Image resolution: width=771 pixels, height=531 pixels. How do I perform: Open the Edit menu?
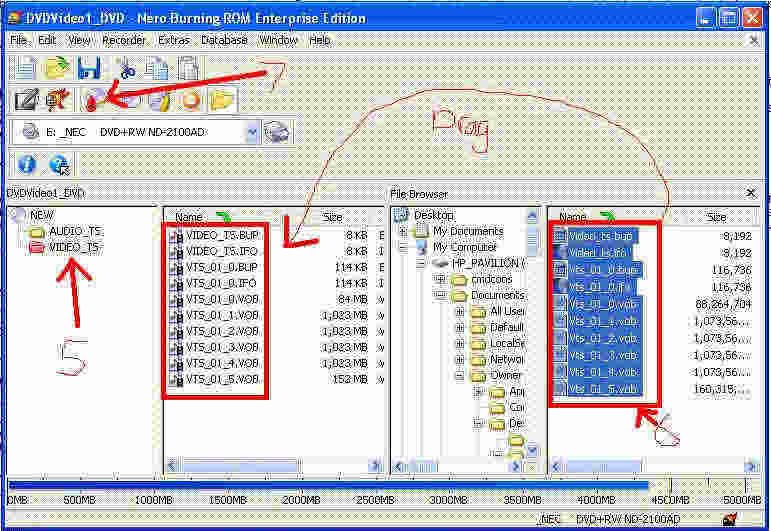tap(47, 40)
